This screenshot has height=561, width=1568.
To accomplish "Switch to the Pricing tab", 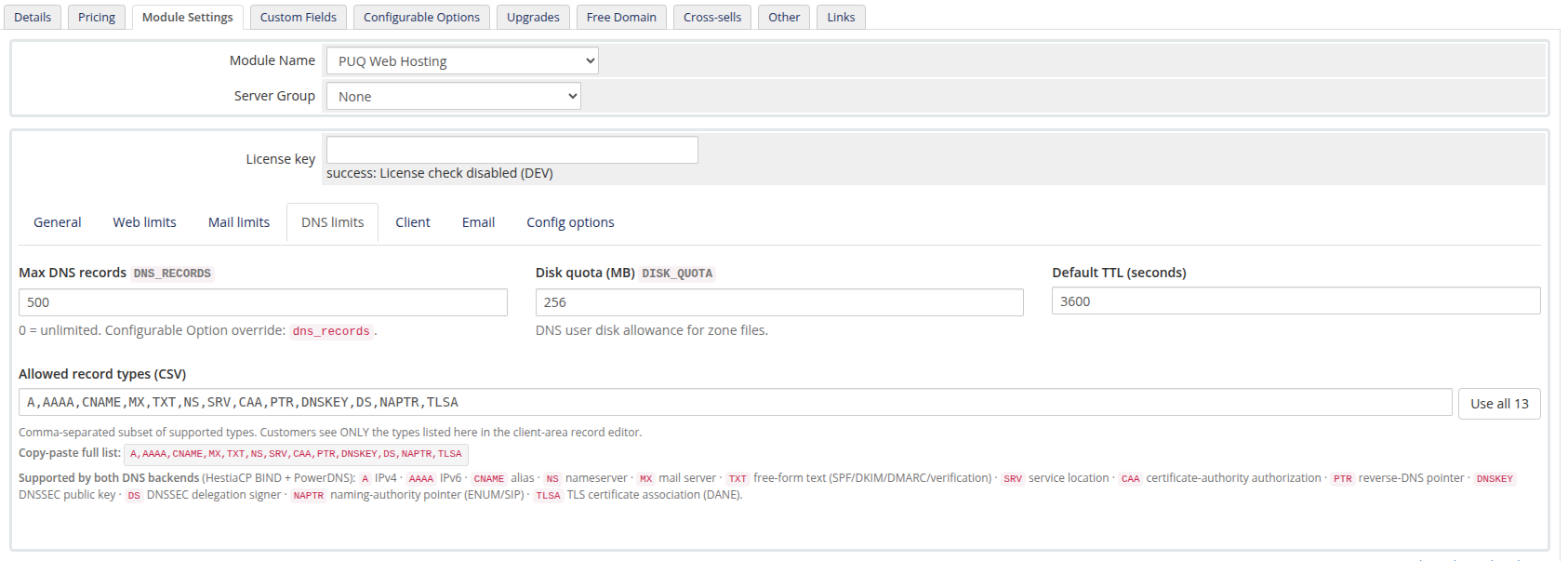I will (x=97, y=17).
